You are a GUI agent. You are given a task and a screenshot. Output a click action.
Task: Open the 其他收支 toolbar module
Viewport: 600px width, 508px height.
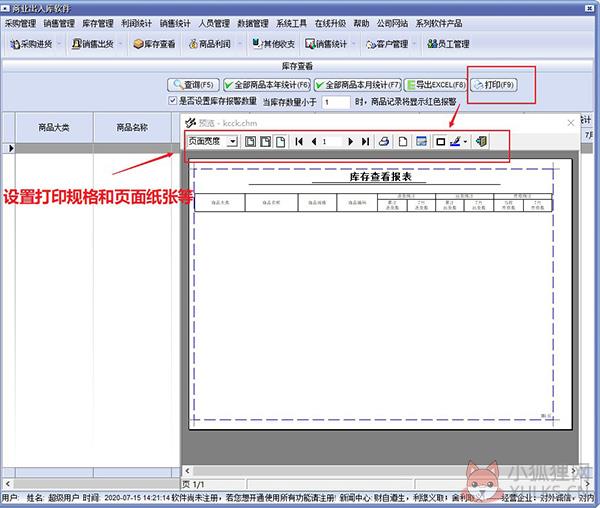coord(274,44)
